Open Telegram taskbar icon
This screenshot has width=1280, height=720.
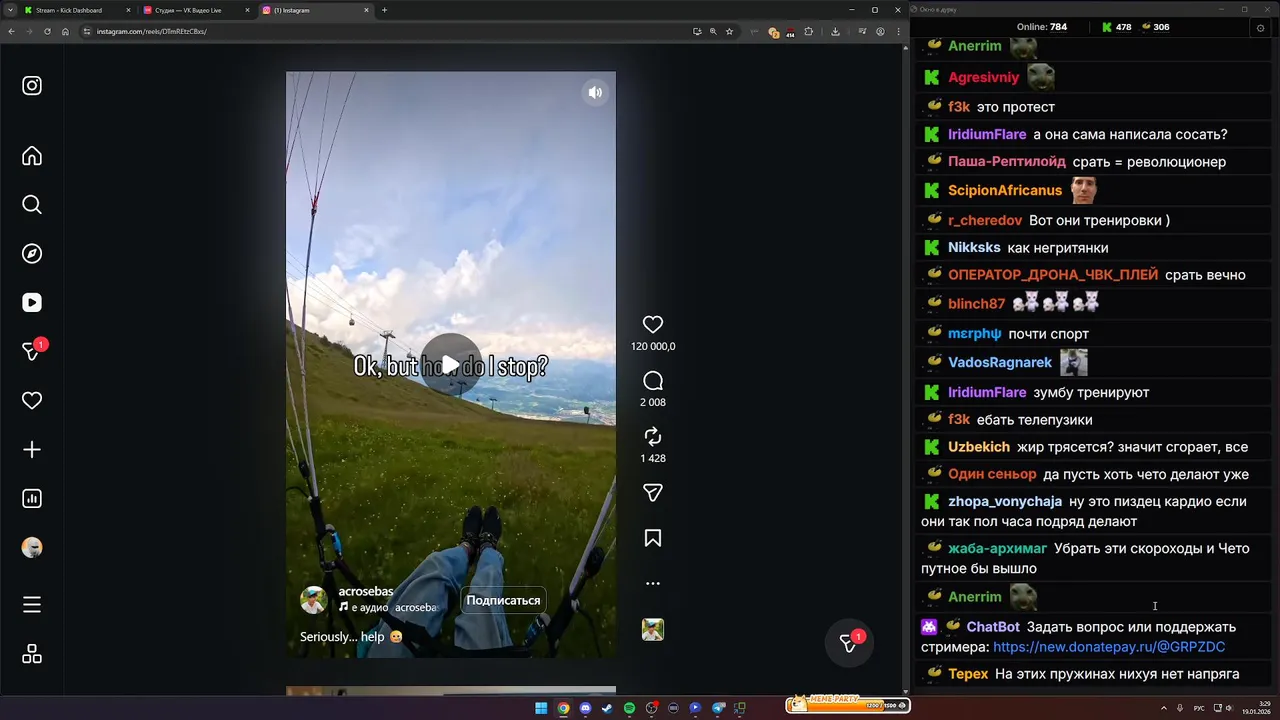717,708
